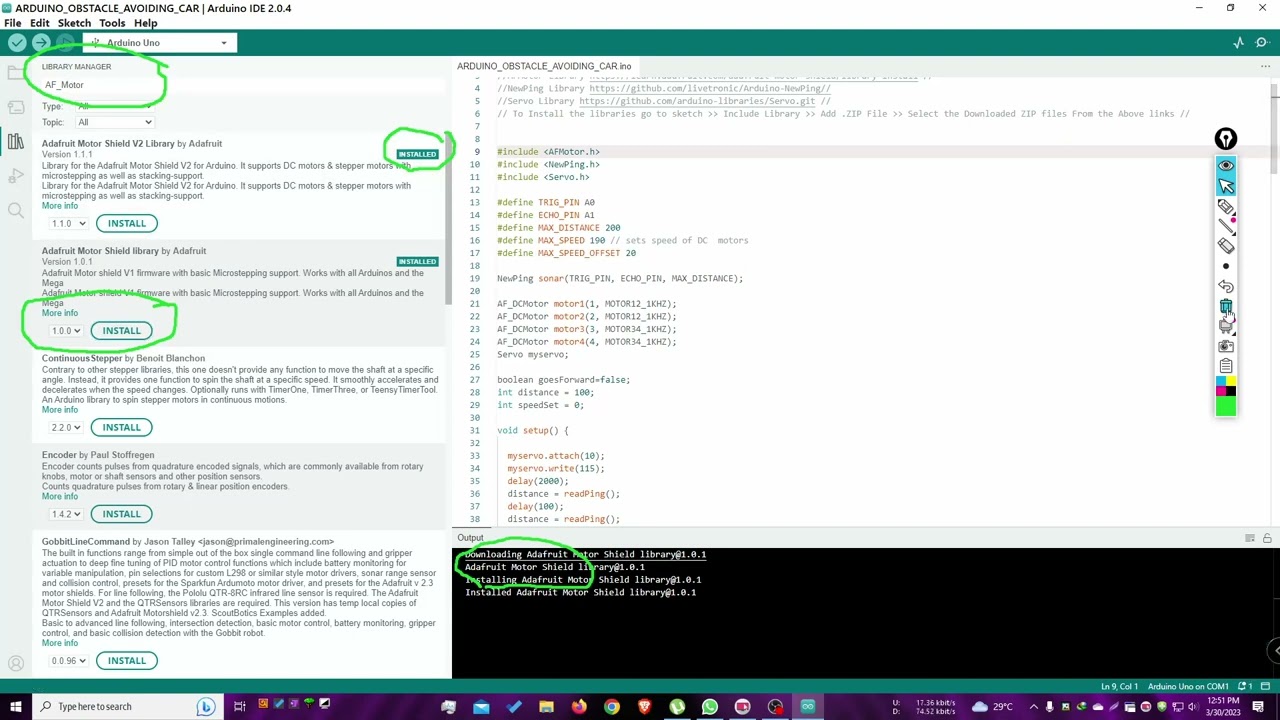Select the eraser annotation tool
This screenshot has width=1280, height=720.
1226,246
